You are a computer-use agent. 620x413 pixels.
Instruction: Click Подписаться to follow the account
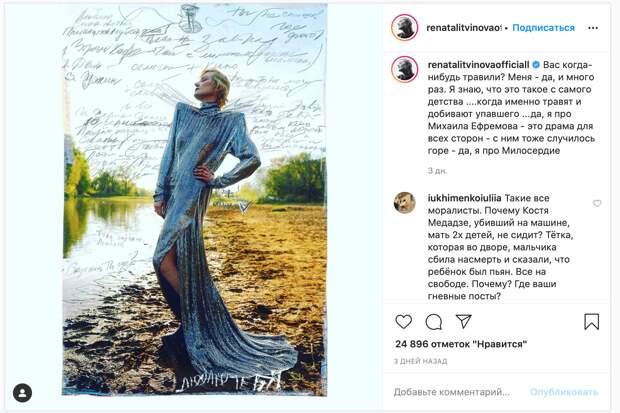coord(544,28)
